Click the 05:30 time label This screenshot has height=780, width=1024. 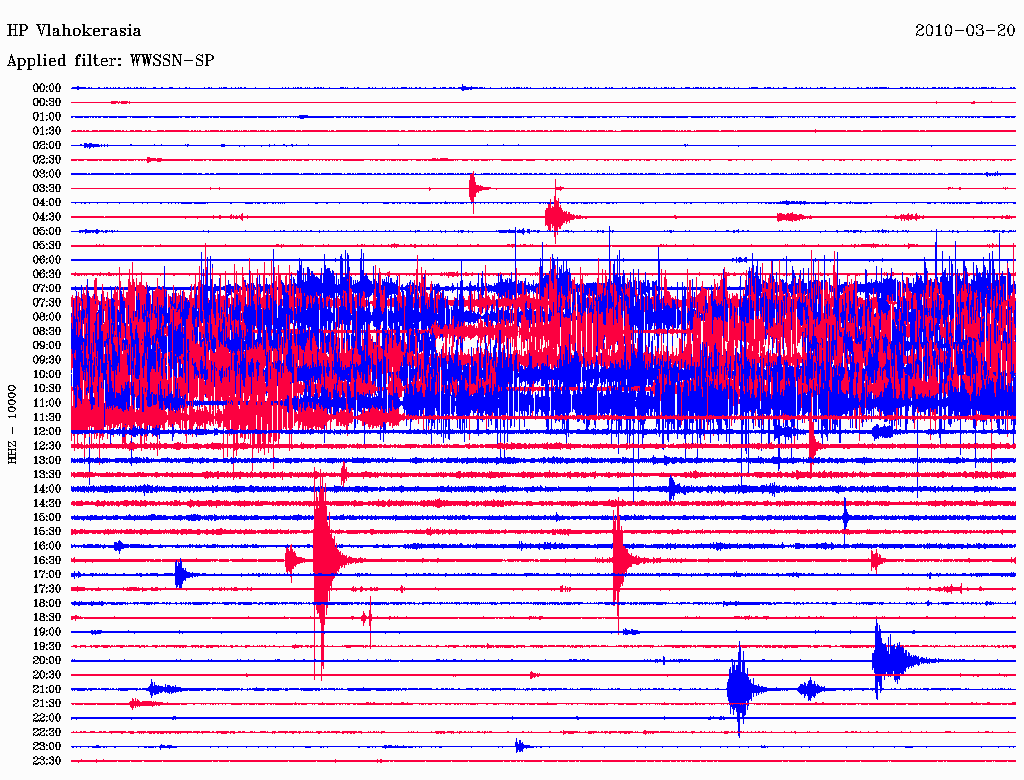47,246
